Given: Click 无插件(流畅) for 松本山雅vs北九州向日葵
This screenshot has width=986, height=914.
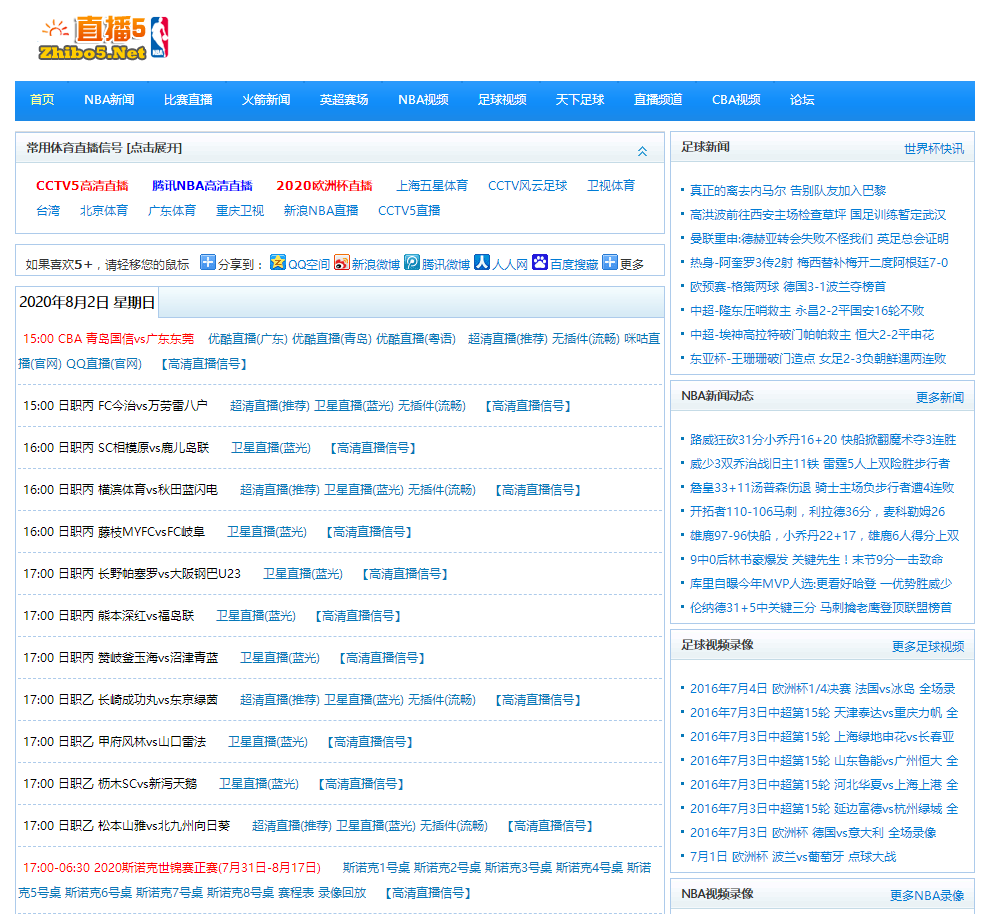Looking at the screenshot, I should coord(454,825).
